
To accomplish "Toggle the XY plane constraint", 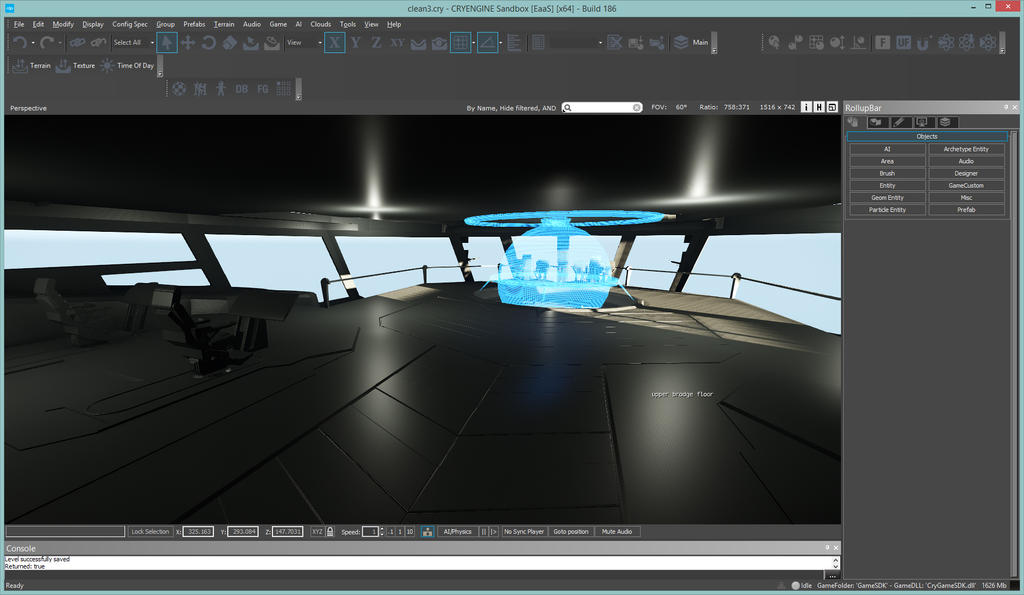I will (x=397, y=43).
